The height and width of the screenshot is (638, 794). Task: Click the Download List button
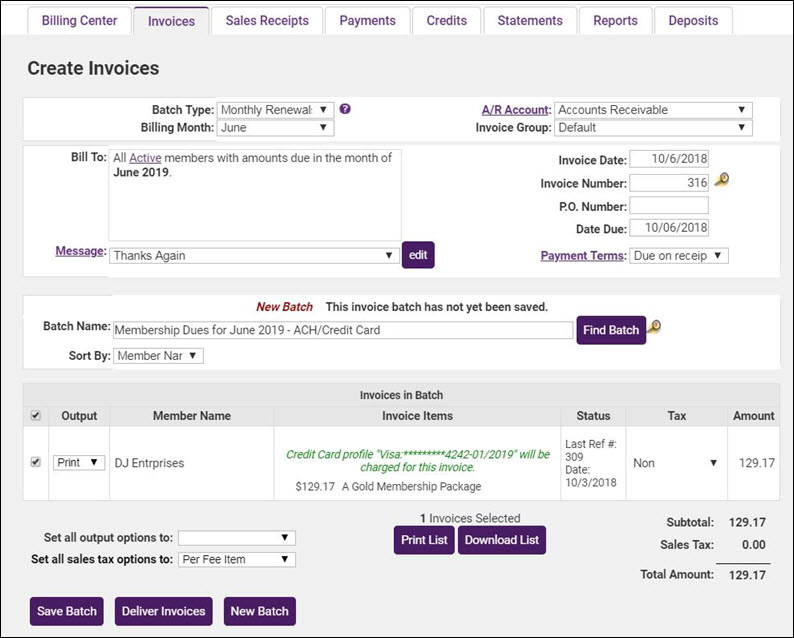(x=502, y=540)
